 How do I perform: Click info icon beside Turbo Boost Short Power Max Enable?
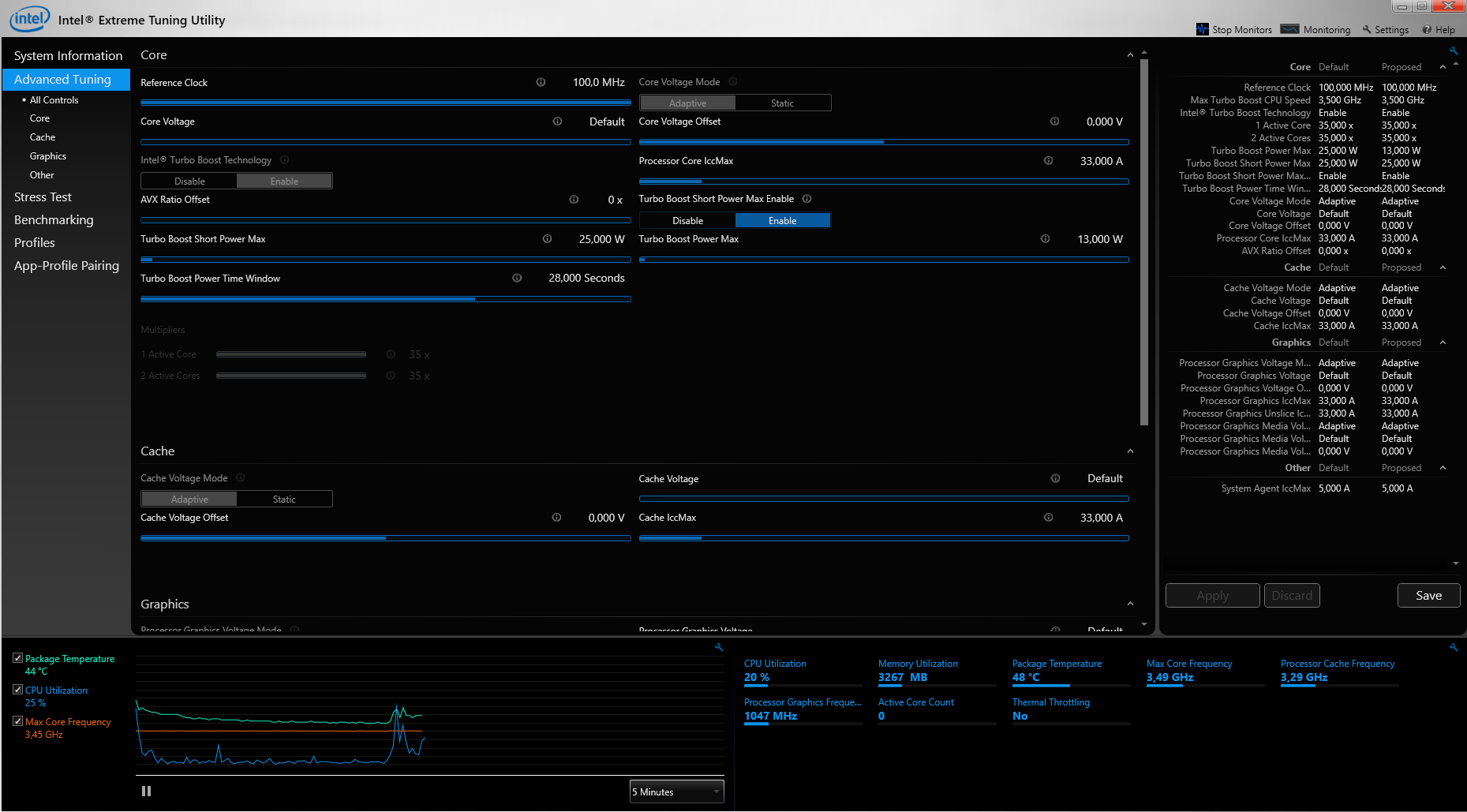[x=806, y=199]
